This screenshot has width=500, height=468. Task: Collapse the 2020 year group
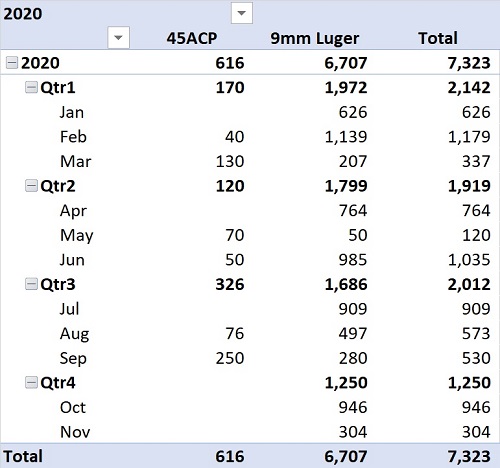tap(12, 63)
